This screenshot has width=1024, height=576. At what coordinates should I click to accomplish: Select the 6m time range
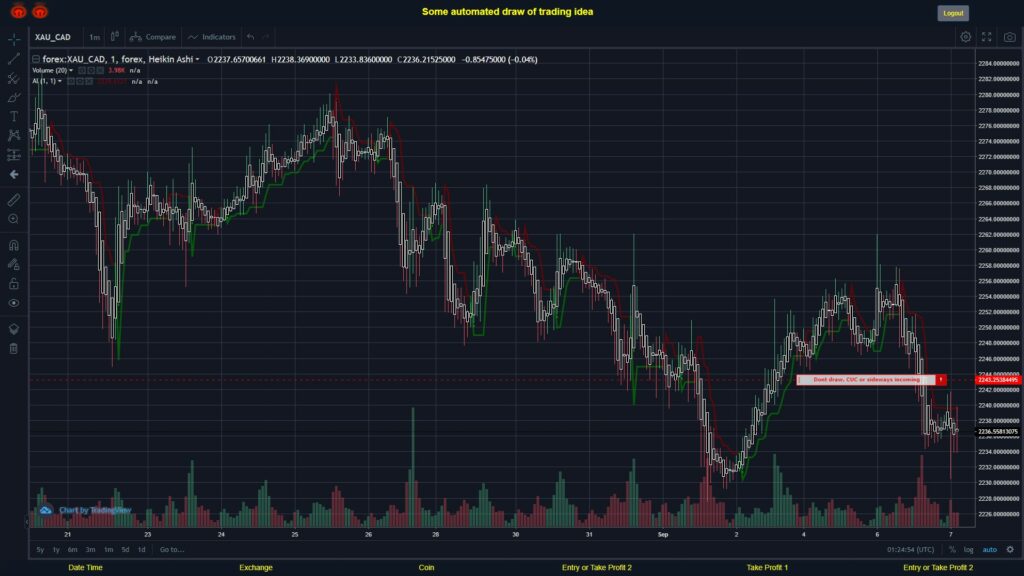(72, 550)
